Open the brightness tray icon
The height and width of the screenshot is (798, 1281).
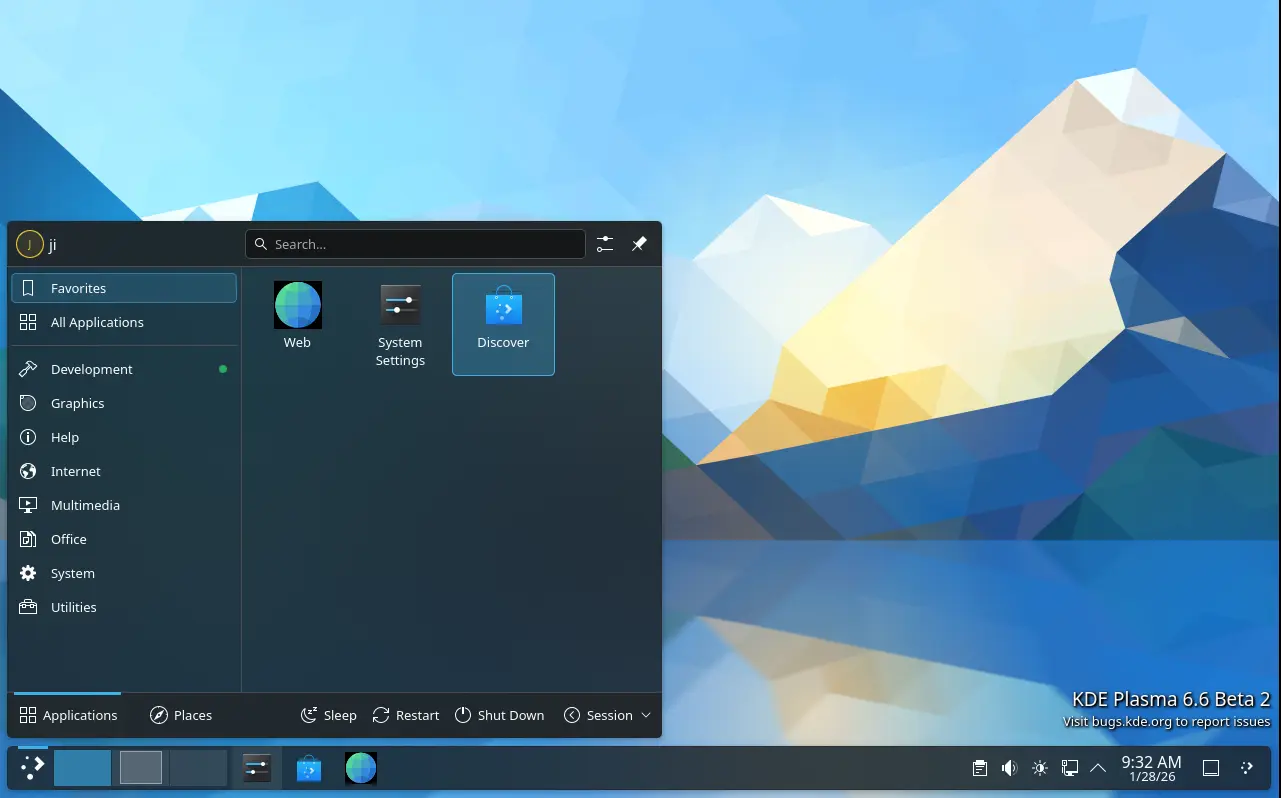point(1039,768)
